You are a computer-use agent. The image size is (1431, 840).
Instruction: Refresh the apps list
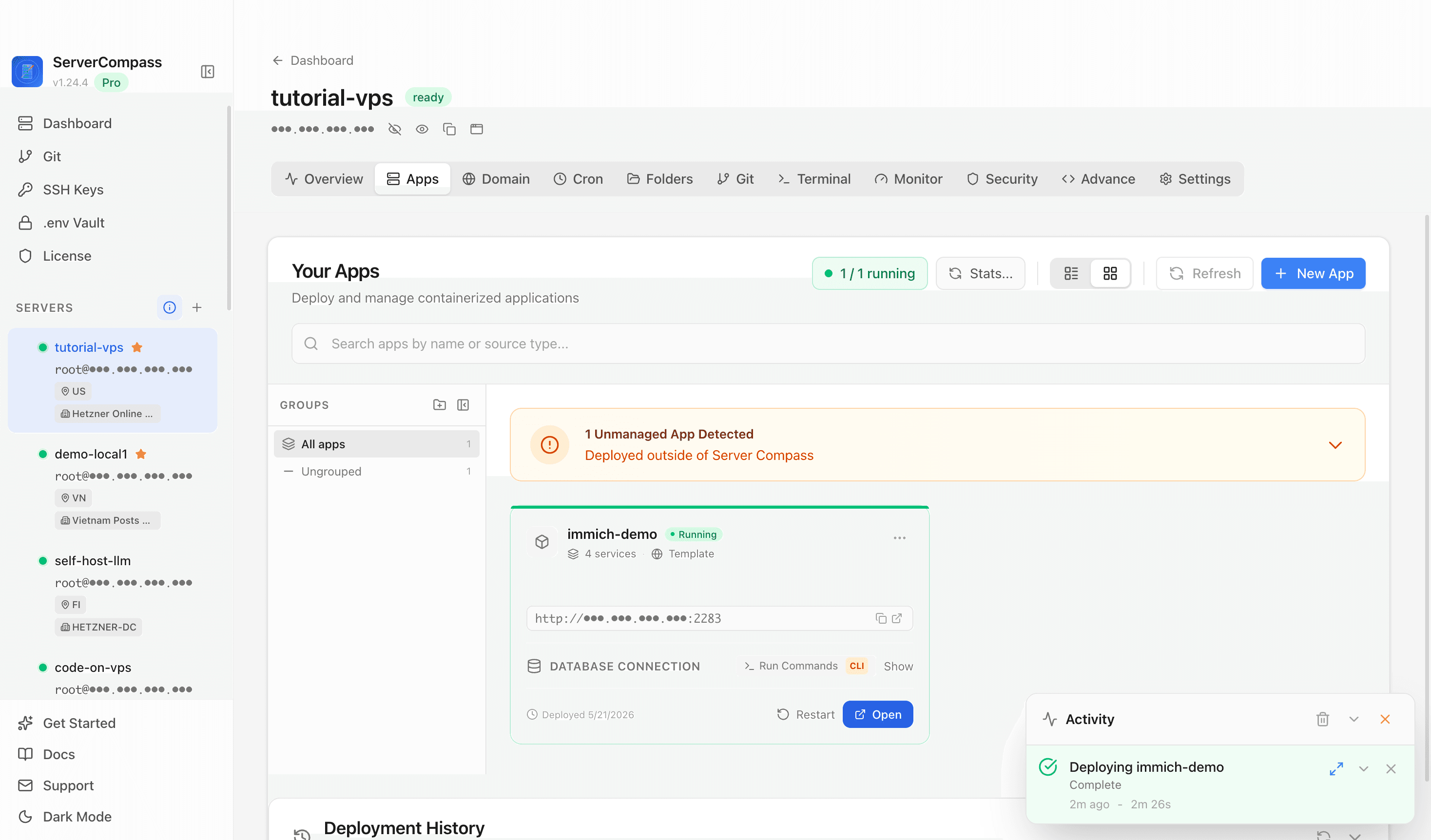[1204, 273]
